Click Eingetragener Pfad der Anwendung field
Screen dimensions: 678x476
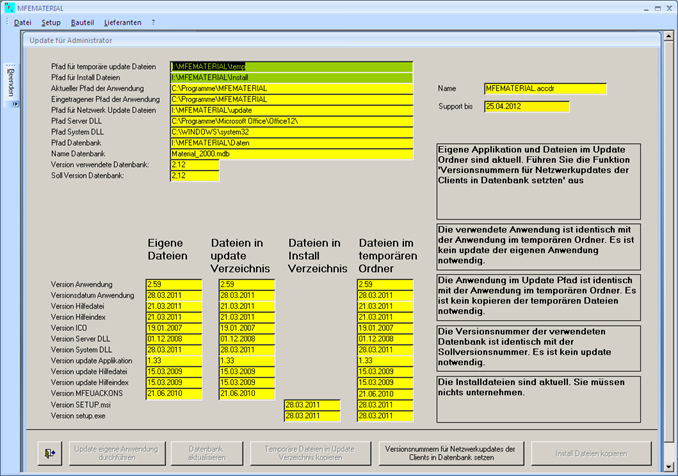pos(292,99)
